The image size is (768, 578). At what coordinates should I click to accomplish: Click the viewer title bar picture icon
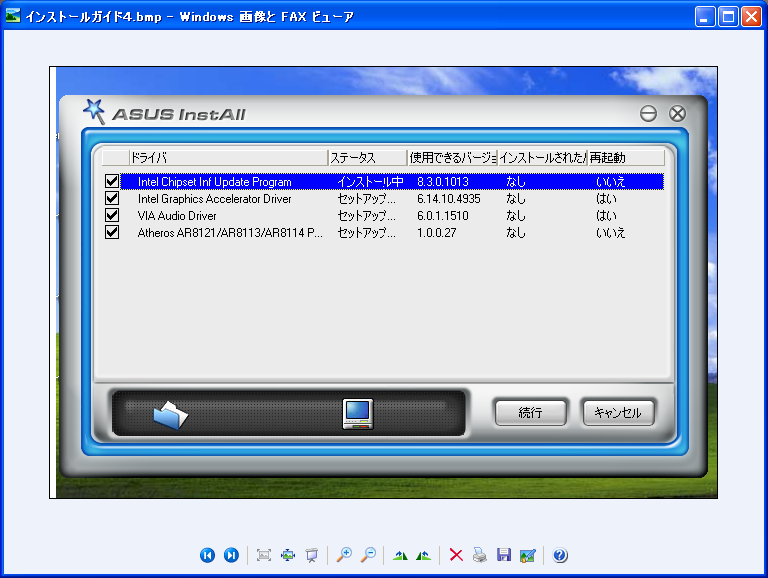[13, 16]
